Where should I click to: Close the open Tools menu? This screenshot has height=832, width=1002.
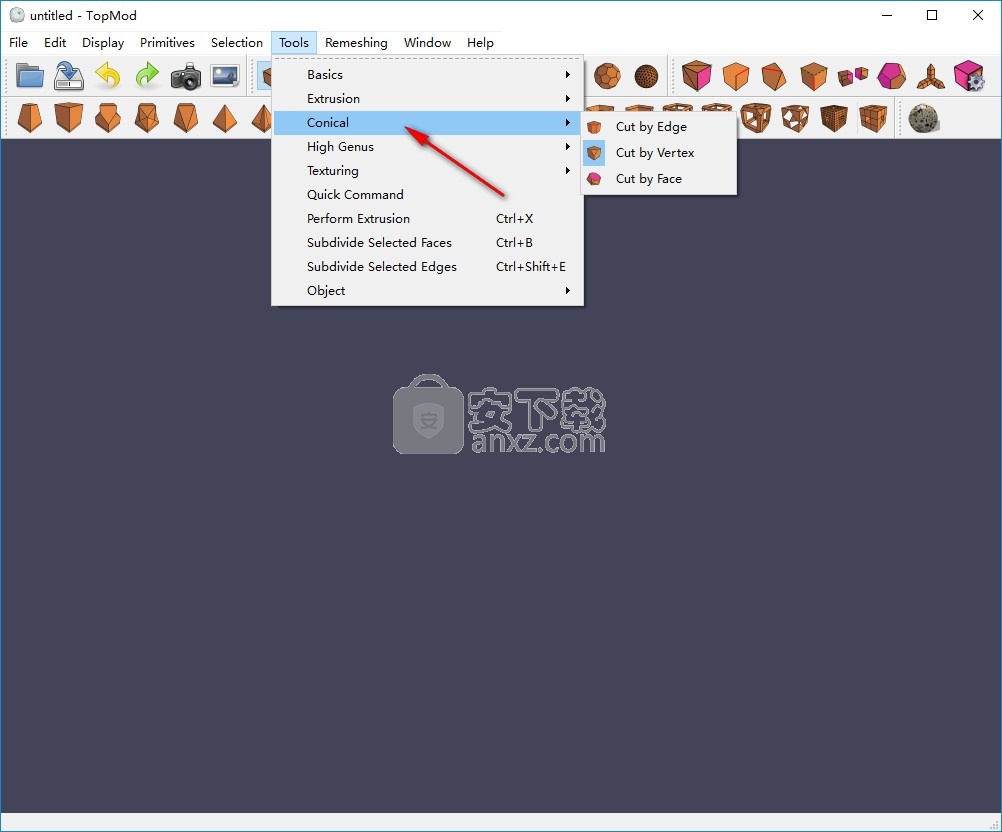pos(294,43)
